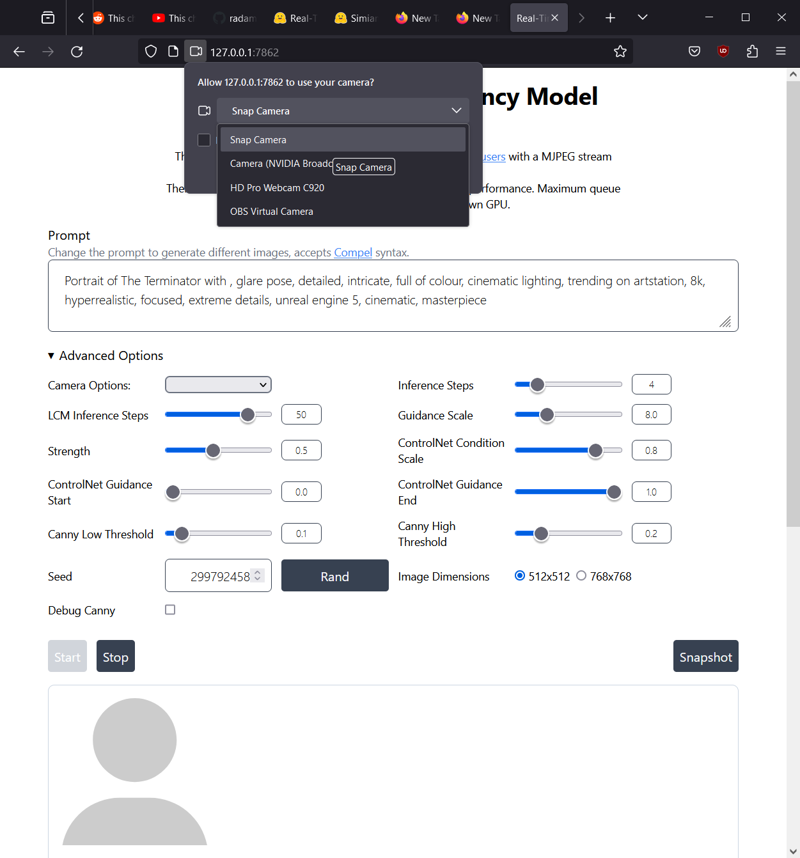This screenshot has width=800, height=858.
Task: Adjust the Guidance Scale slider
Action: (569, 415)
